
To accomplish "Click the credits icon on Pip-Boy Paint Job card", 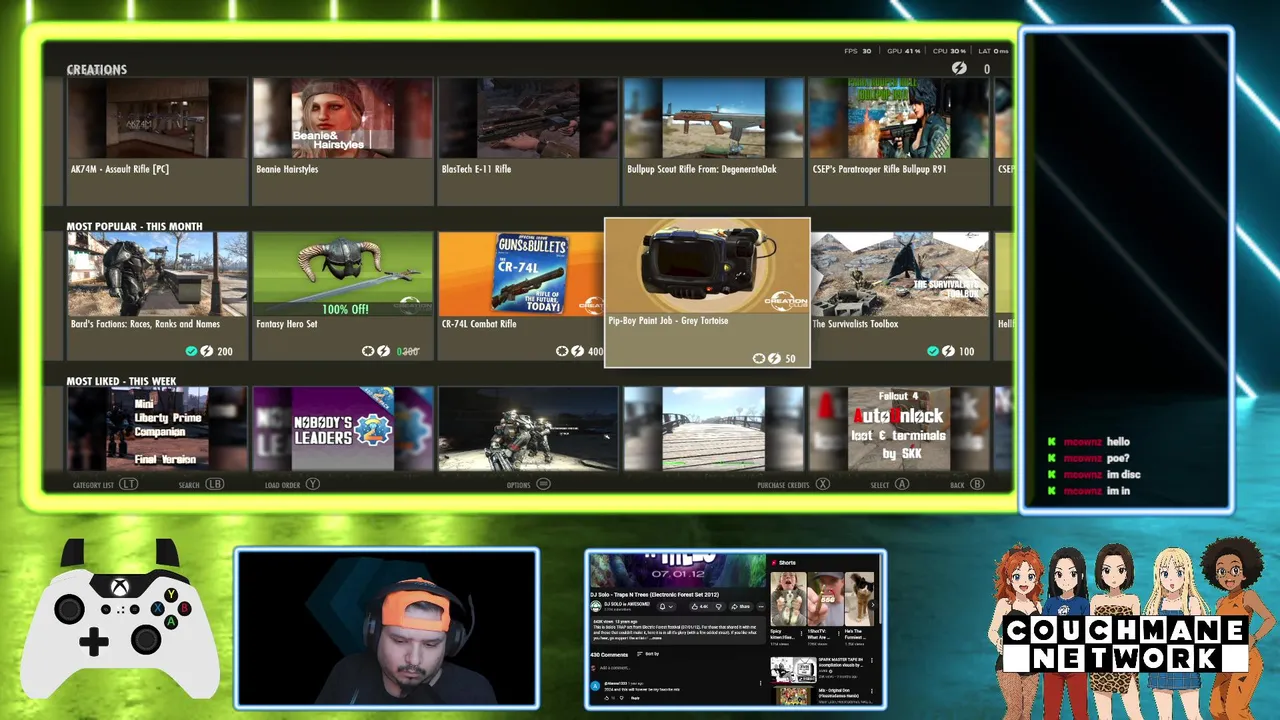I will pos(774,358).
